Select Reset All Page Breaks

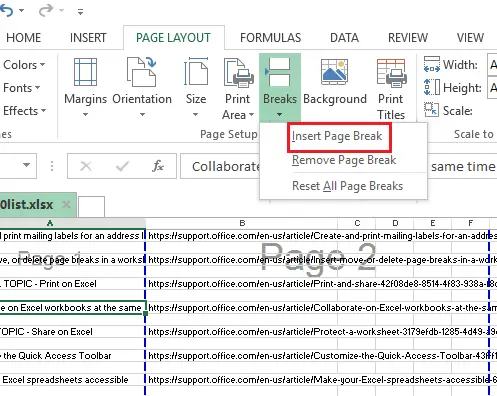click(347, 186)
